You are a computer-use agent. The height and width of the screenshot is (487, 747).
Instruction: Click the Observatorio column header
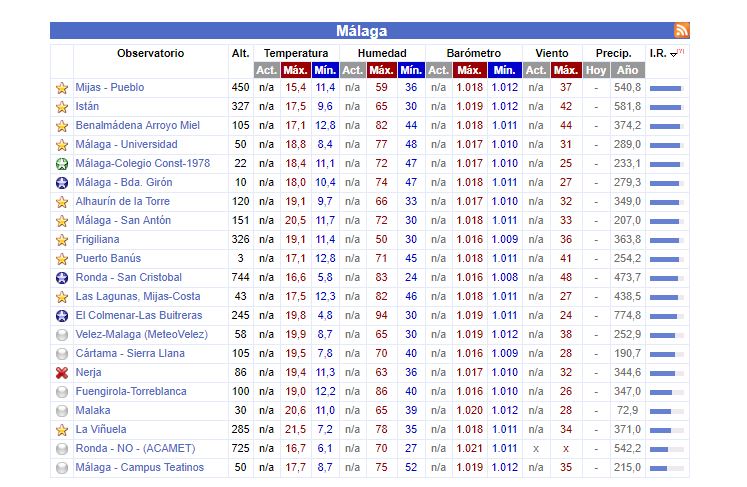coord(151,53)
